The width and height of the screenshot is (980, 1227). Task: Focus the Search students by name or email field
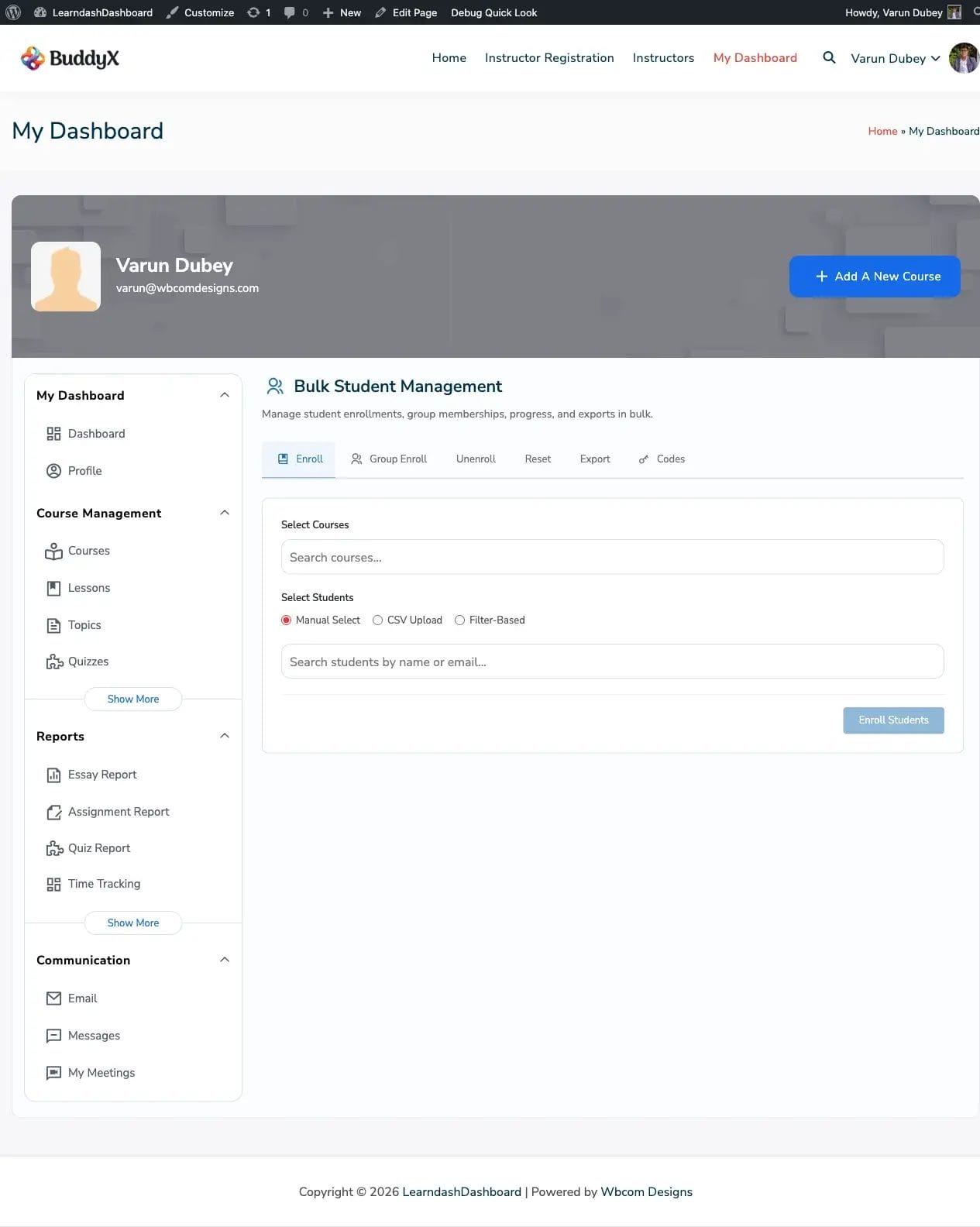point(612,662)
